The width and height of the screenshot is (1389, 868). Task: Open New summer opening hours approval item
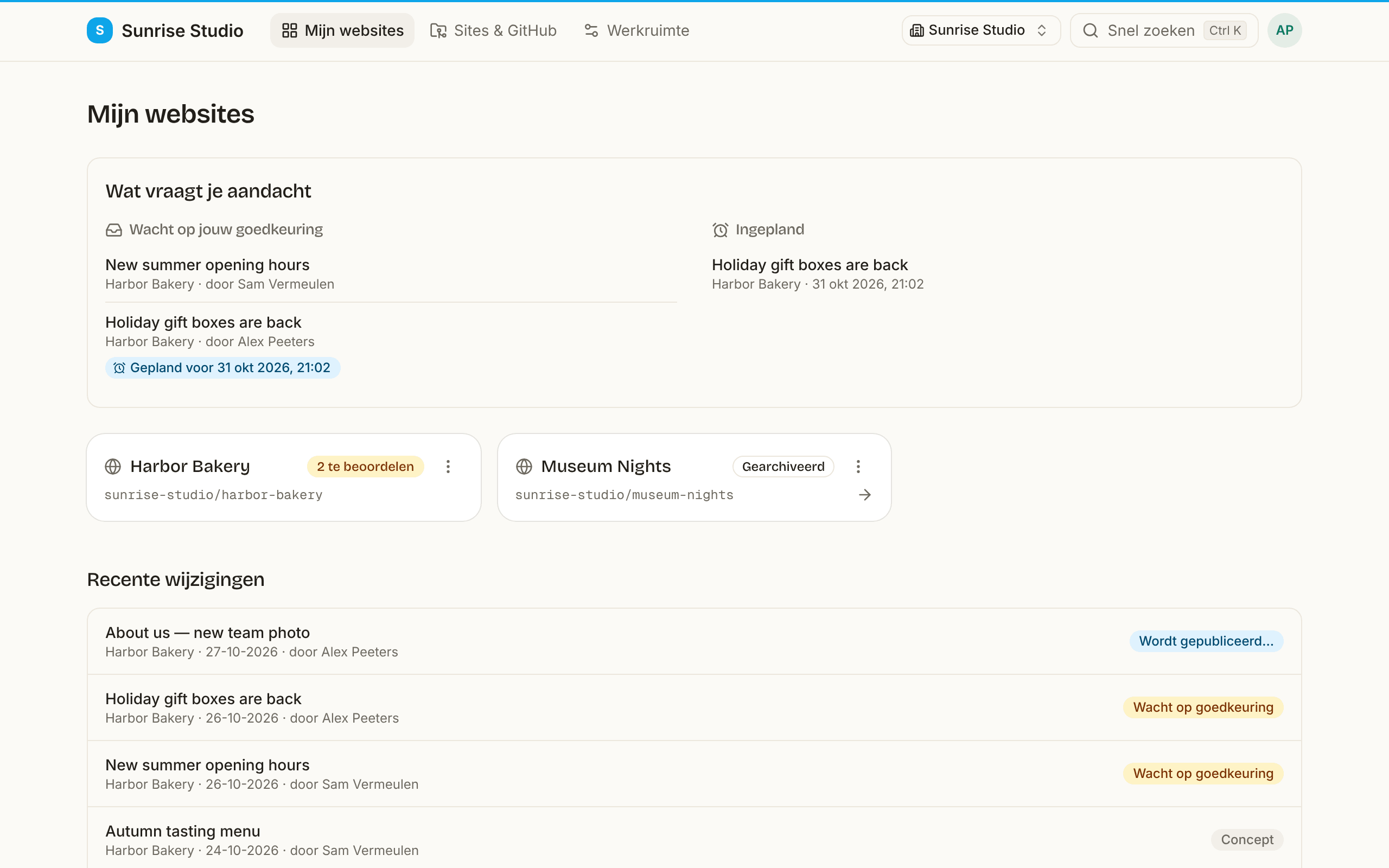[391, 274]
